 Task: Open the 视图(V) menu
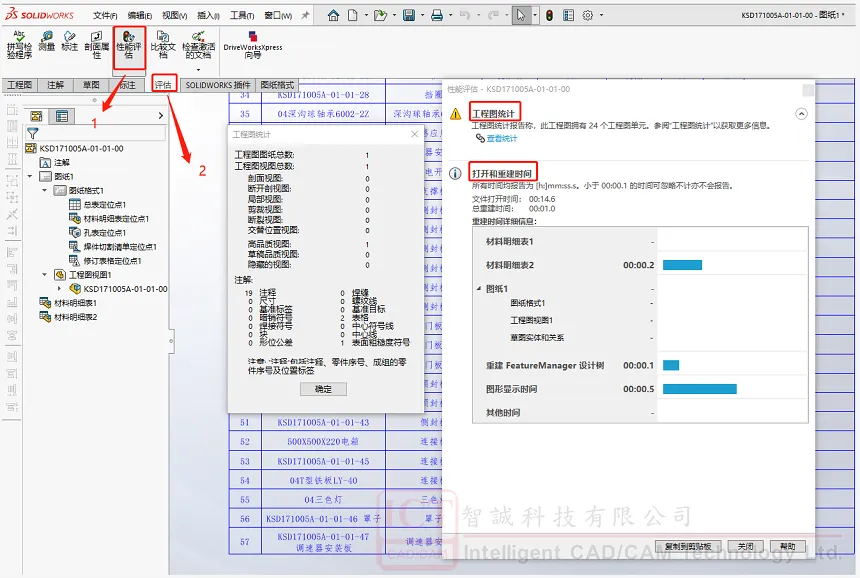[175, 15]
